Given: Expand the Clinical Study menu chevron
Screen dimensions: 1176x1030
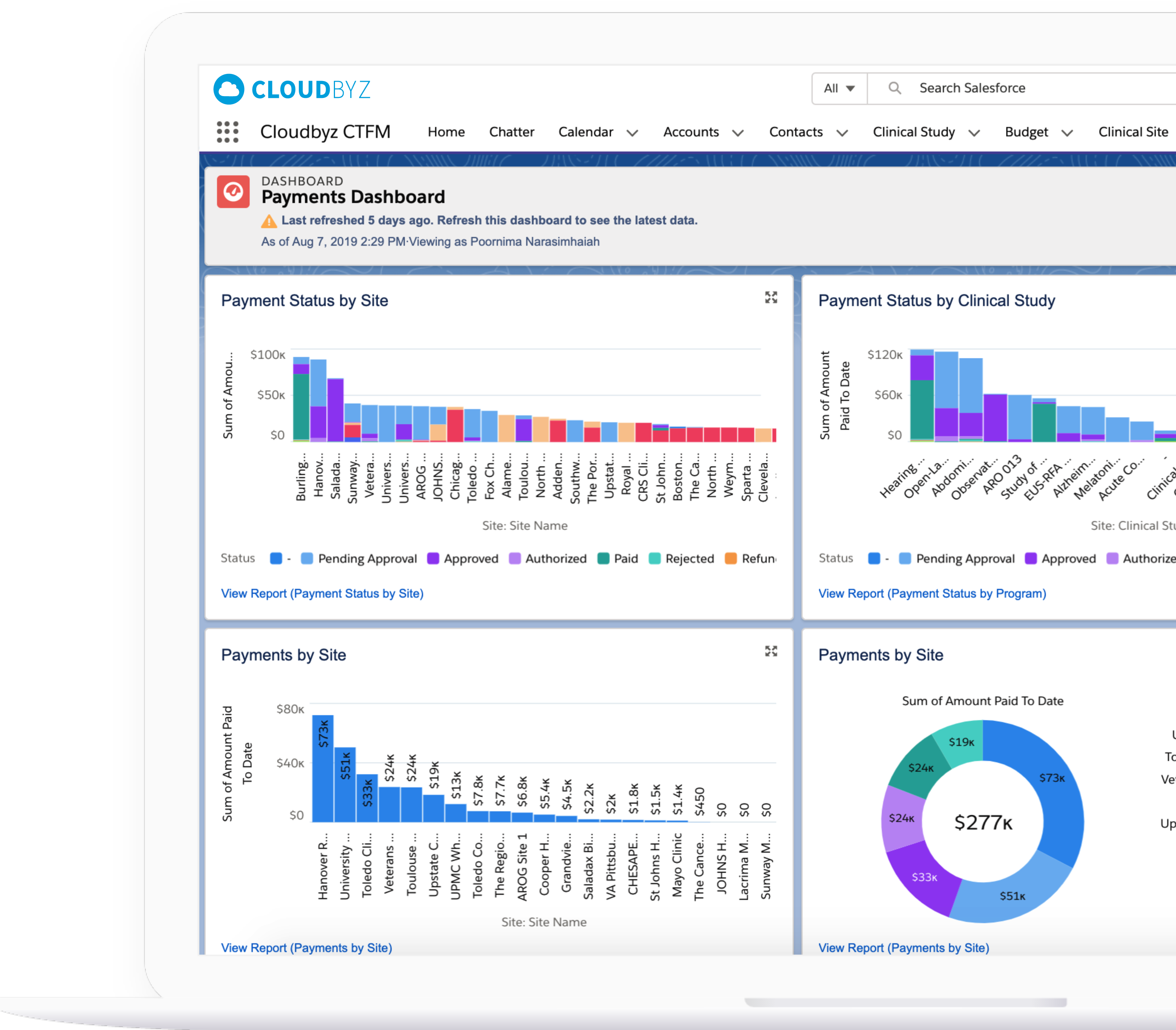Looking at the screenshot, I should (974, 133).
